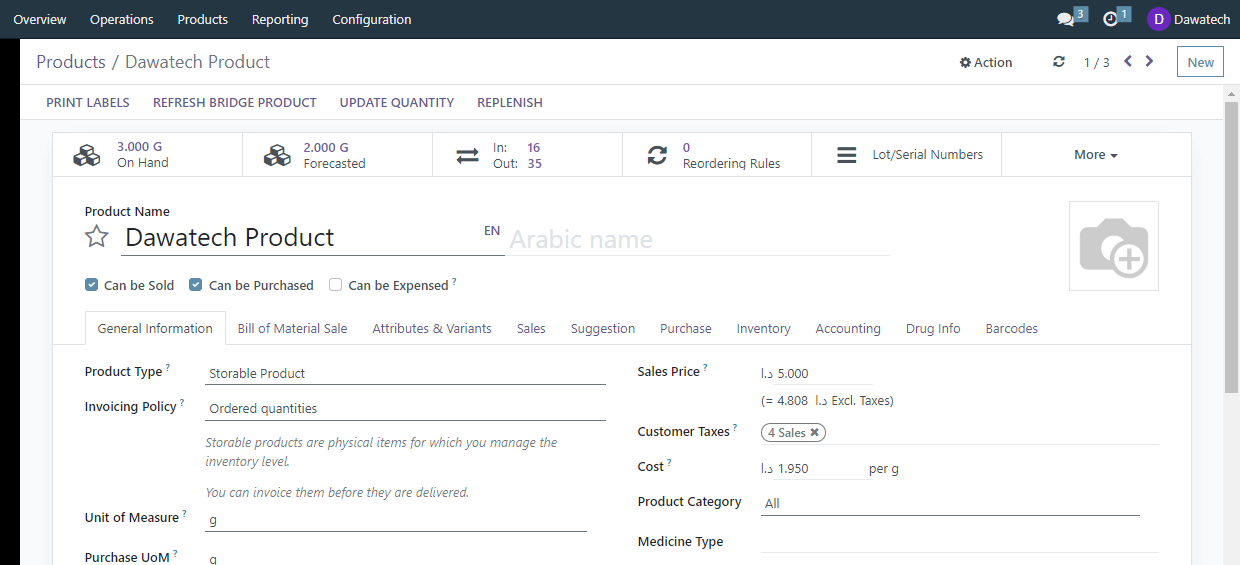
Task: Switch to Attributes & Variants tab
Action: pyautogui.click(x=432, y=328)
